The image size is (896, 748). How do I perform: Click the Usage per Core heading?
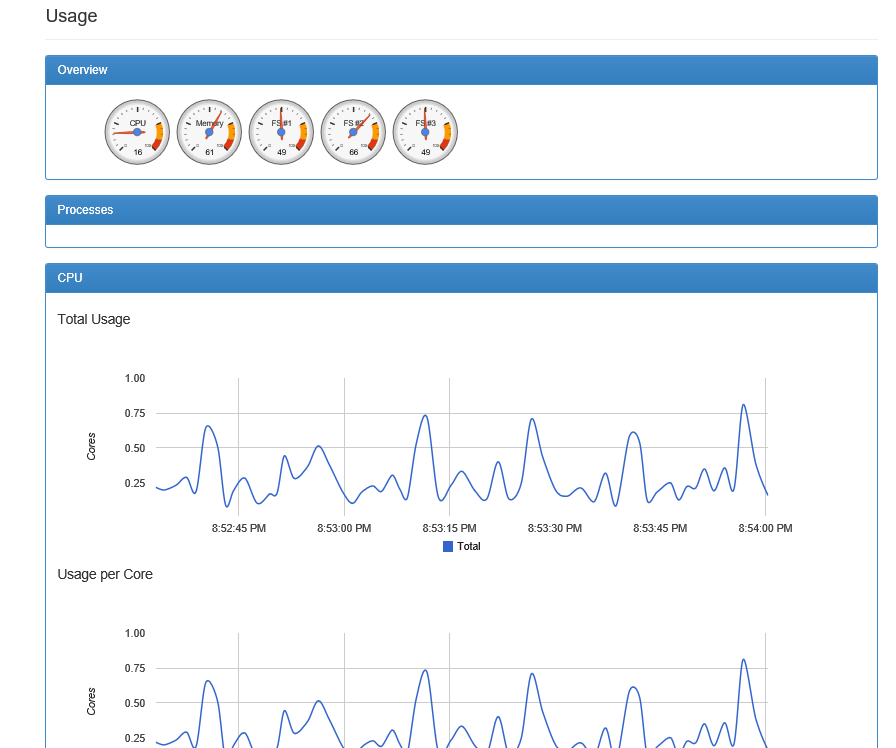(105, 574)
